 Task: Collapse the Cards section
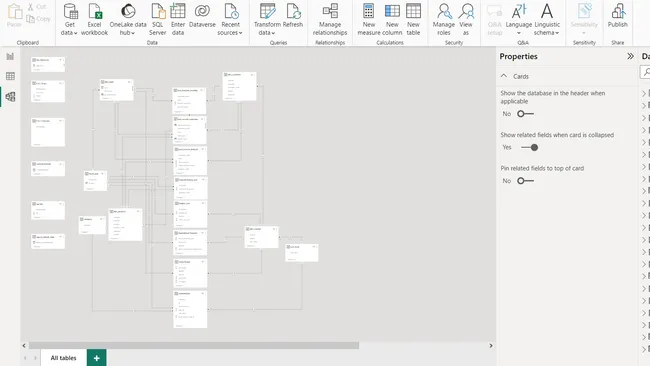(504, 76)
